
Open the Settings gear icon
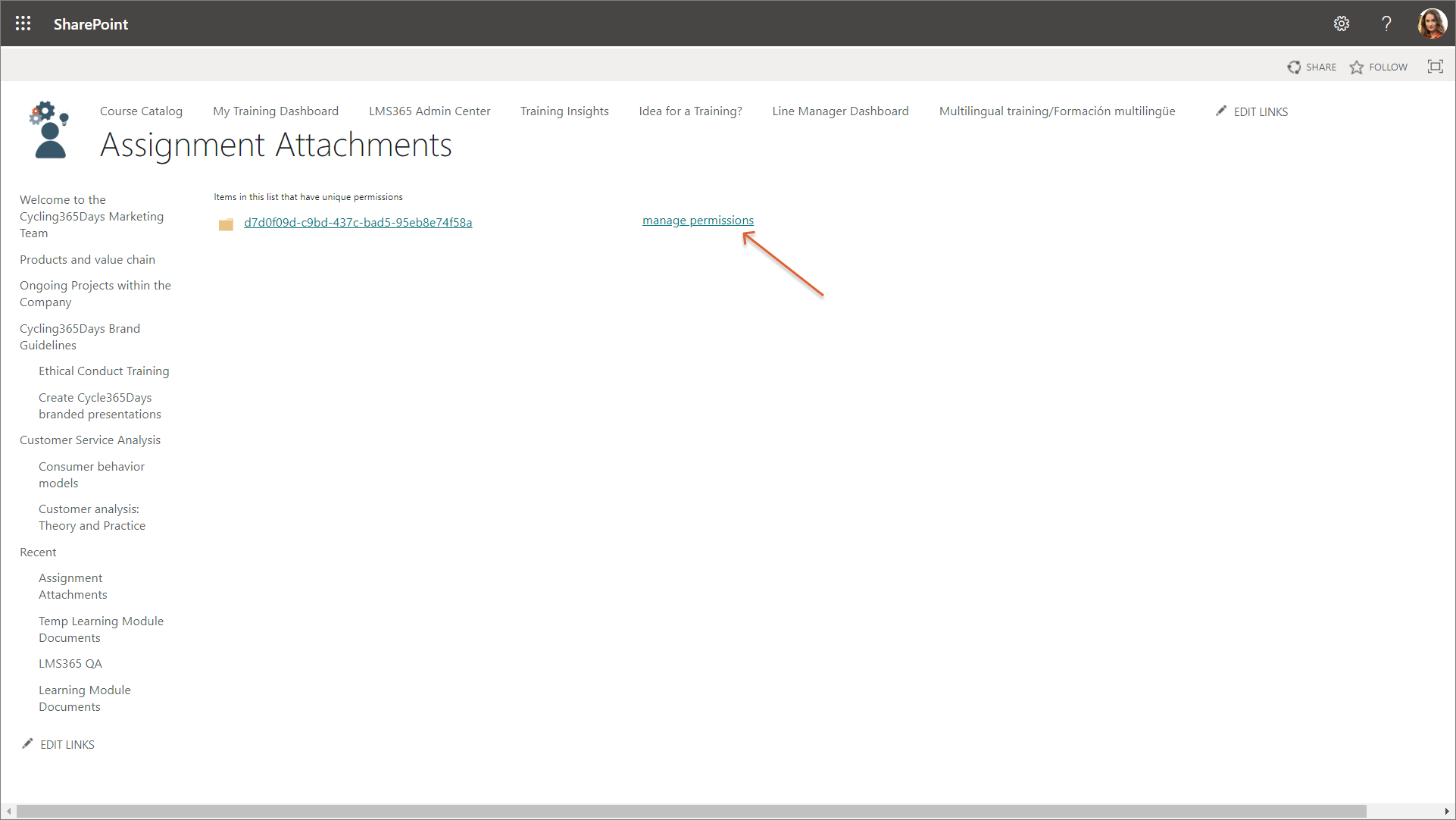tap(1341, 23)
